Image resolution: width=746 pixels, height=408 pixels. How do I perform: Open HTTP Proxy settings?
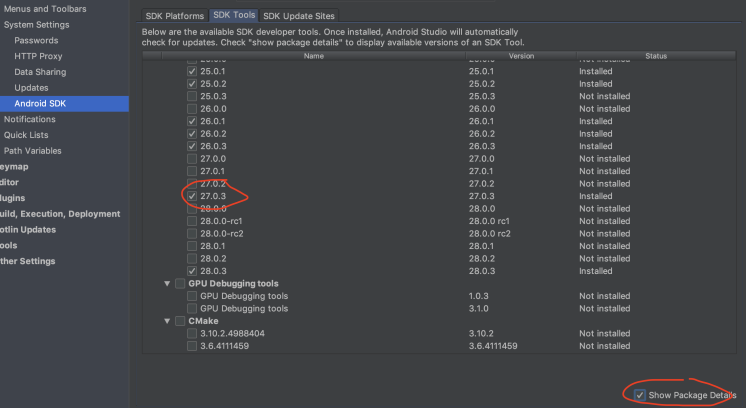point(38,56)
